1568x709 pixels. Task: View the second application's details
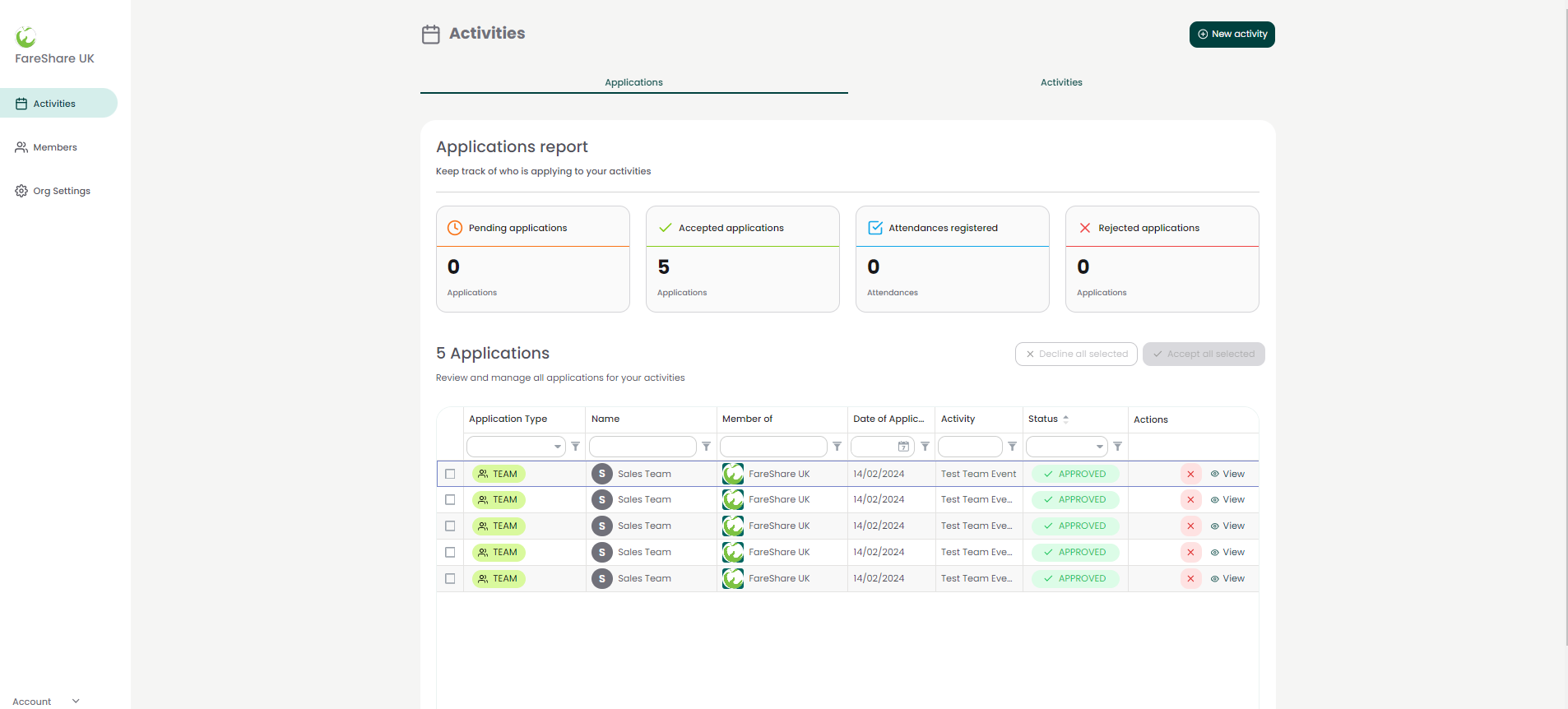click(x=1227, y=500)
